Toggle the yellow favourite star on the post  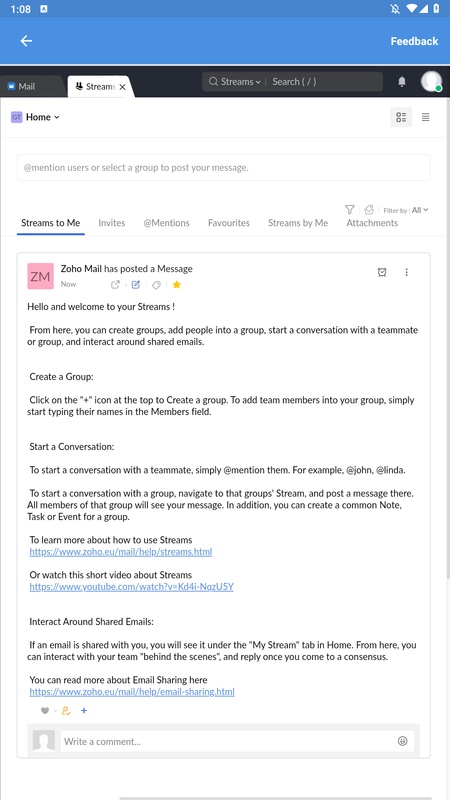177,285
